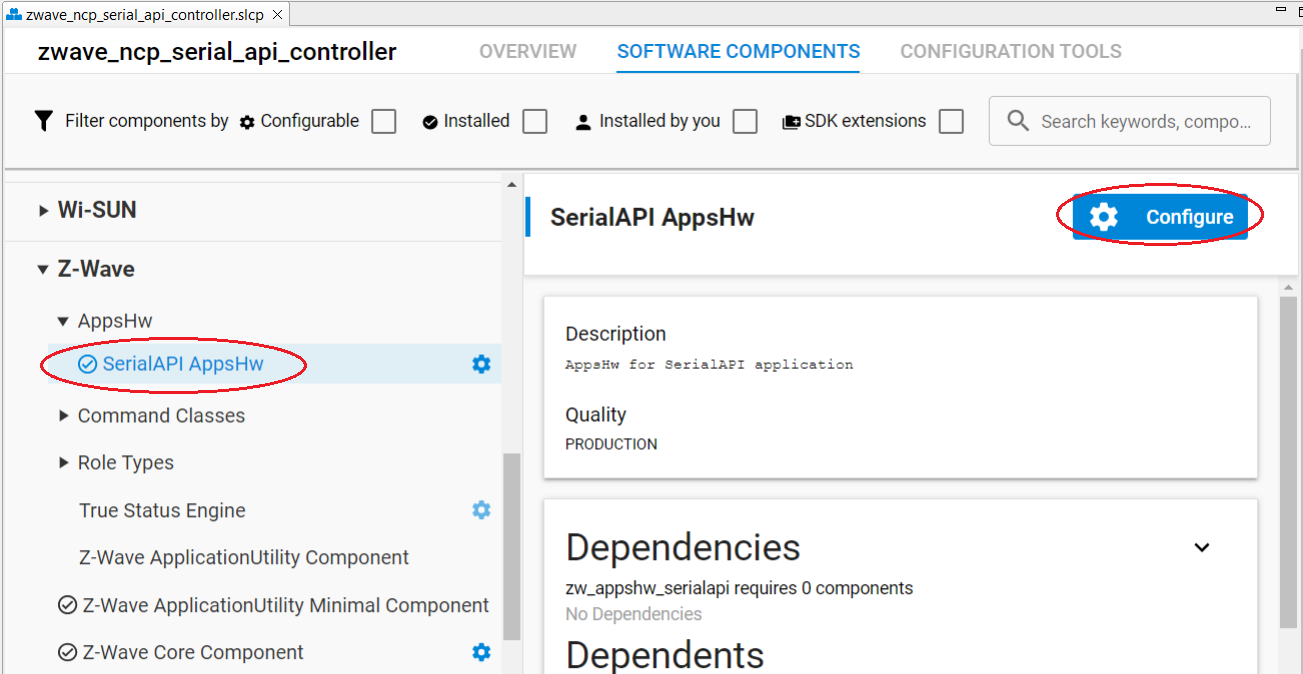Click the Configurable gear icon in filter bar

(246, 120)
